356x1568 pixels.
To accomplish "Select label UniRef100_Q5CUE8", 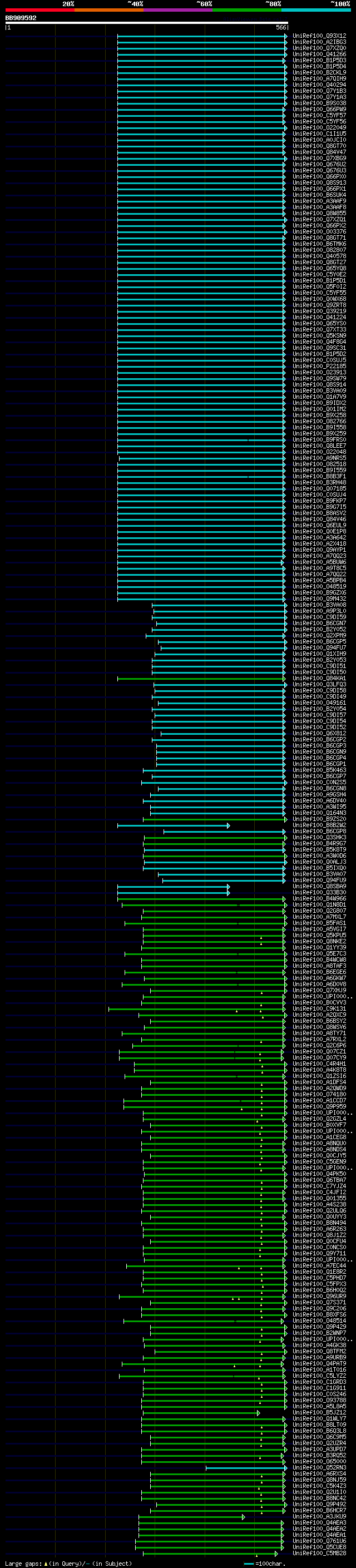I will (319, 1548).
